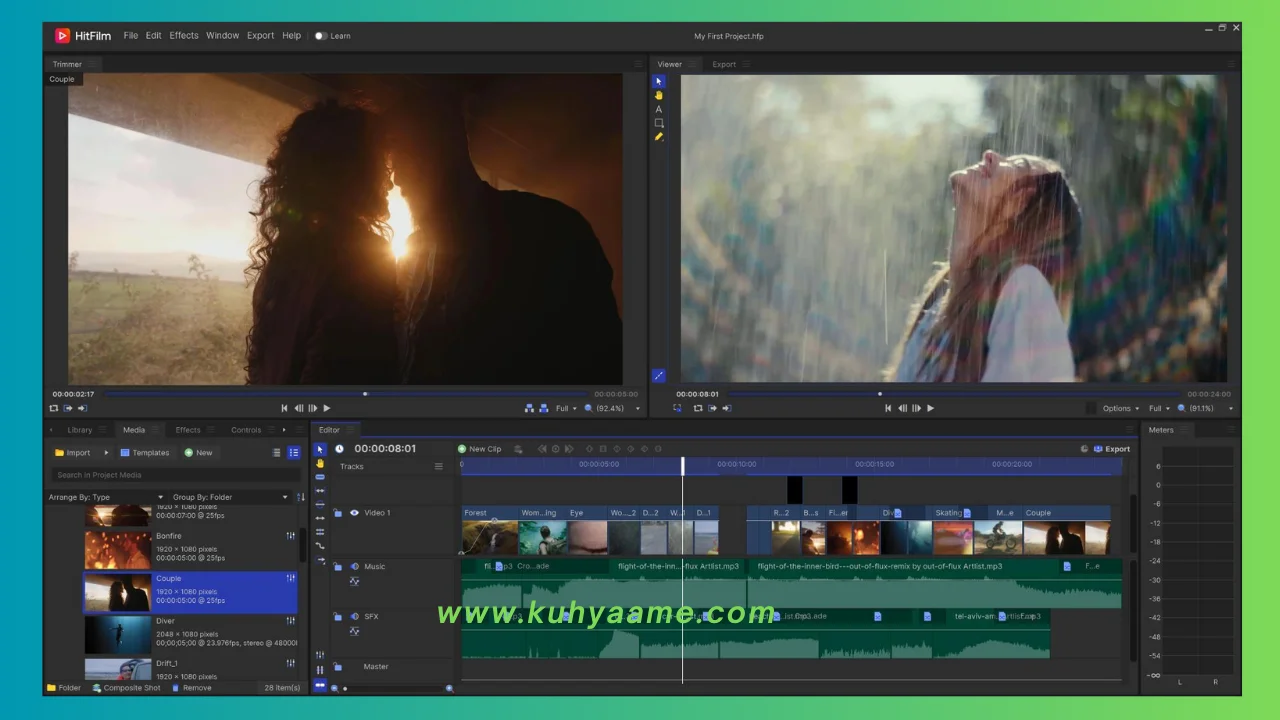Open the Arrange By: Type dropdown
Screen dimensions: 1280x720
pyautogui.click(x=106, y=497)
